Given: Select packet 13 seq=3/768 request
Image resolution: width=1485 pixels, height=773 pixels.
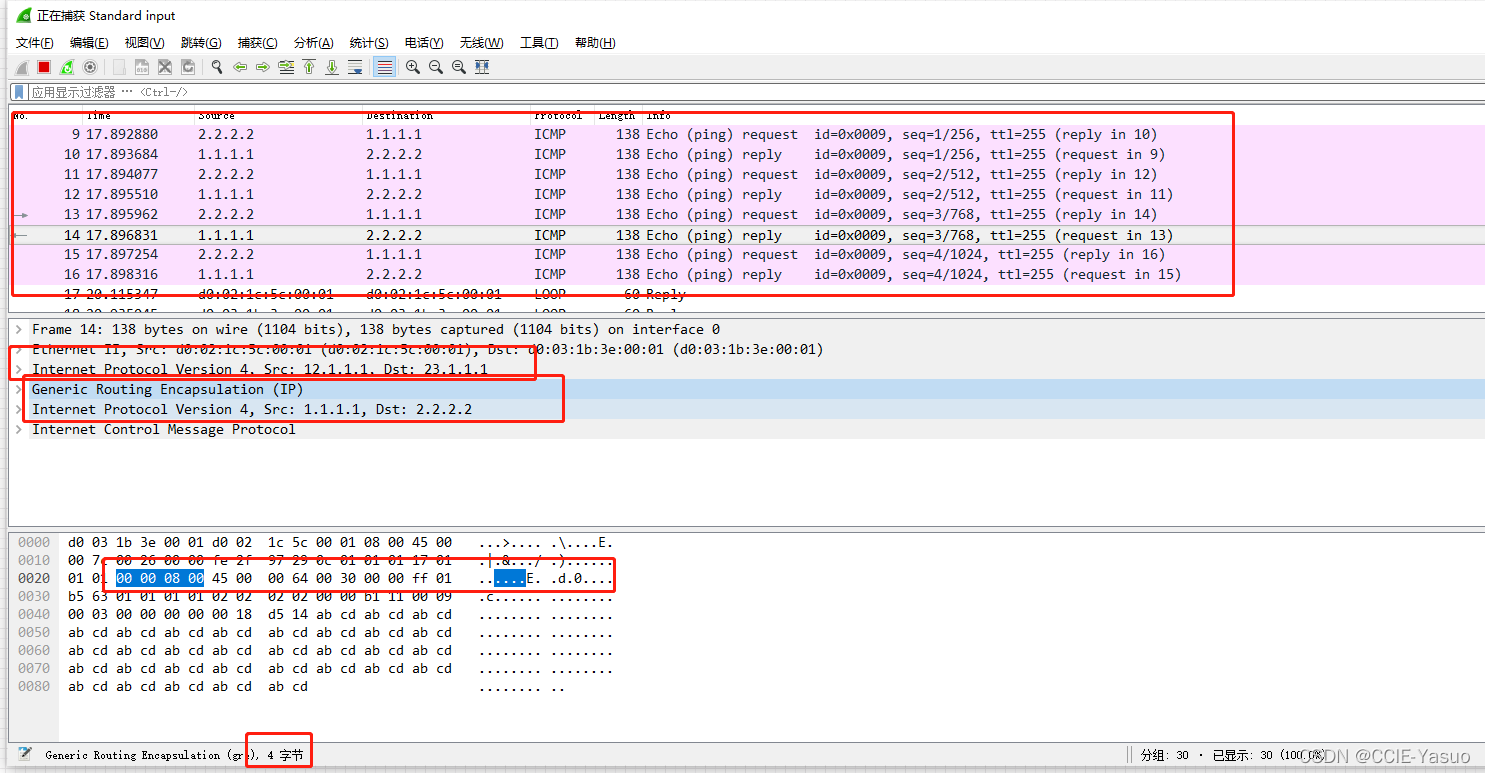Looking at the screenshot, I should tap(747, 214).
